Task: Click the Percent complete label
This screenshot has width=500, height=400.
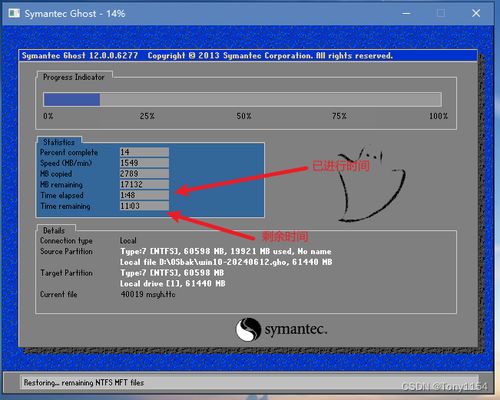Action: click(x=69, y=153)
